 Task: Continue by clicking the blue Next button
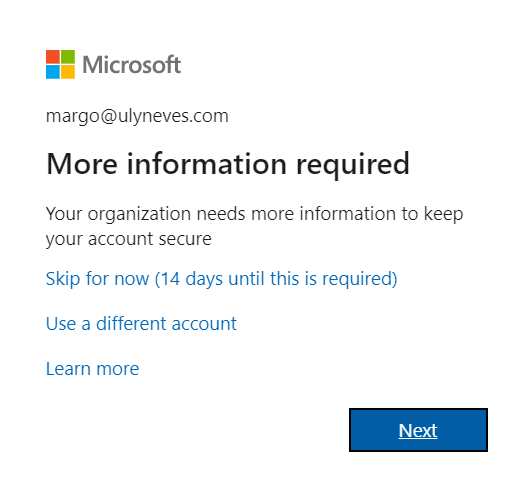pyautogui.click(x=418, y=430)
